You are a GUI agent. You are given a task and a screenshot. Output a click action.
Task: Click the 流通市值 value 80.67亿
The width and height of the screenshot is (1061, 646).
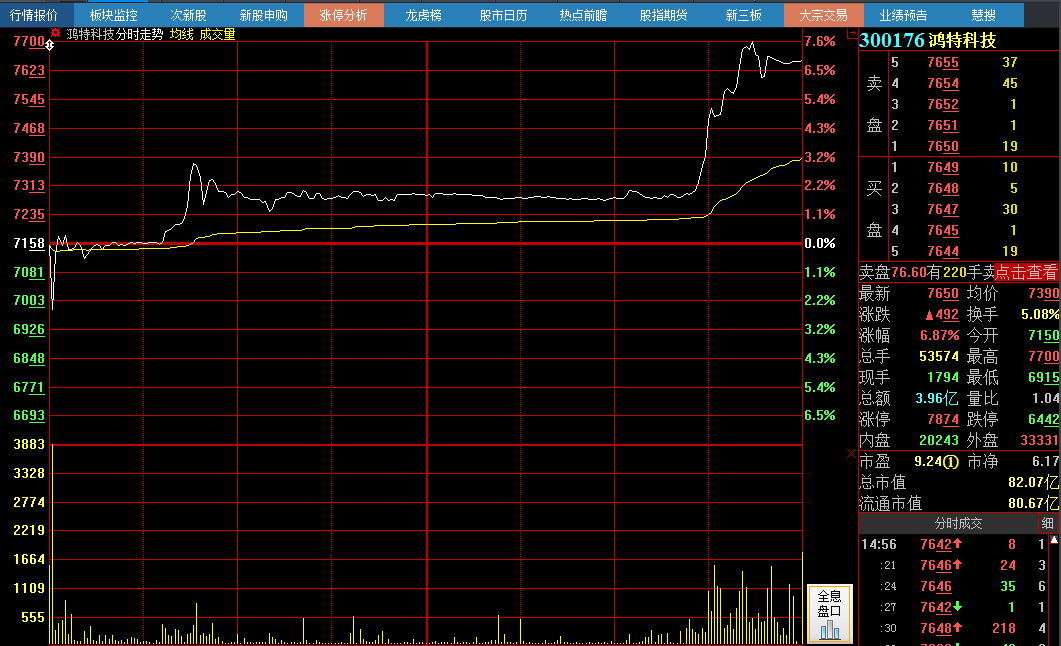[1033, 503]
